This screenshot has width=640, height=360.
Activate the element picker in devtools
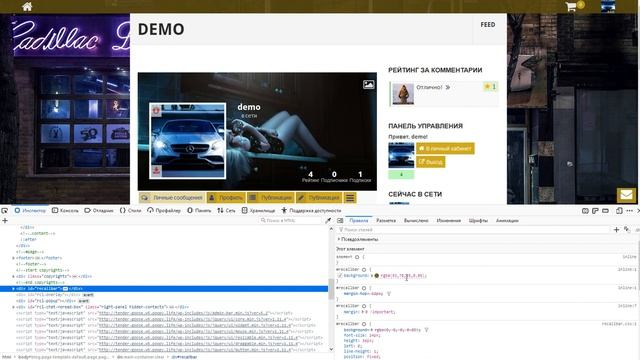click(x=4, y=211)
